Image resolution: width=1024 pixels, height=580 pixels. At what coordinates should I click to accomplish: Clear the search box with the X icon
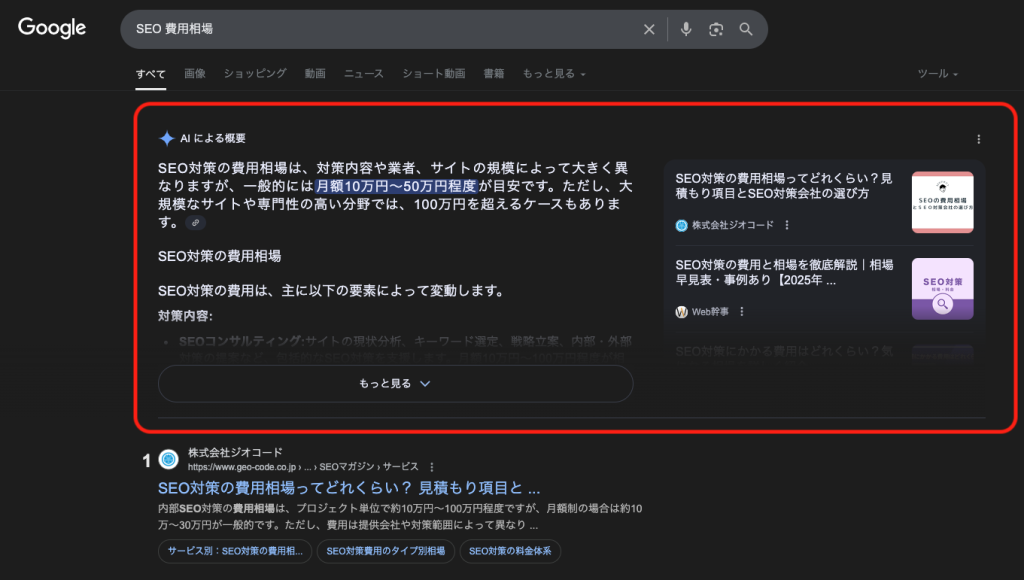pos(648,29)
